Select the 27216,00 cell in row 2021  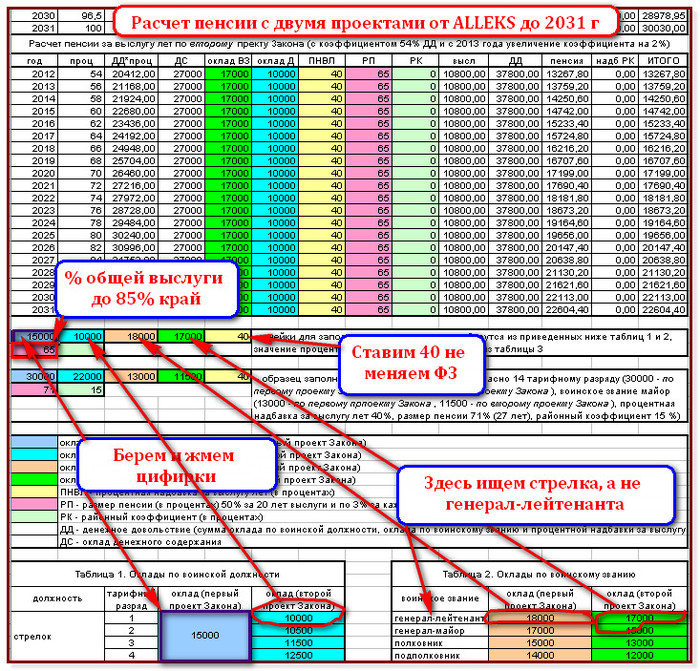(x=131, y=186)
